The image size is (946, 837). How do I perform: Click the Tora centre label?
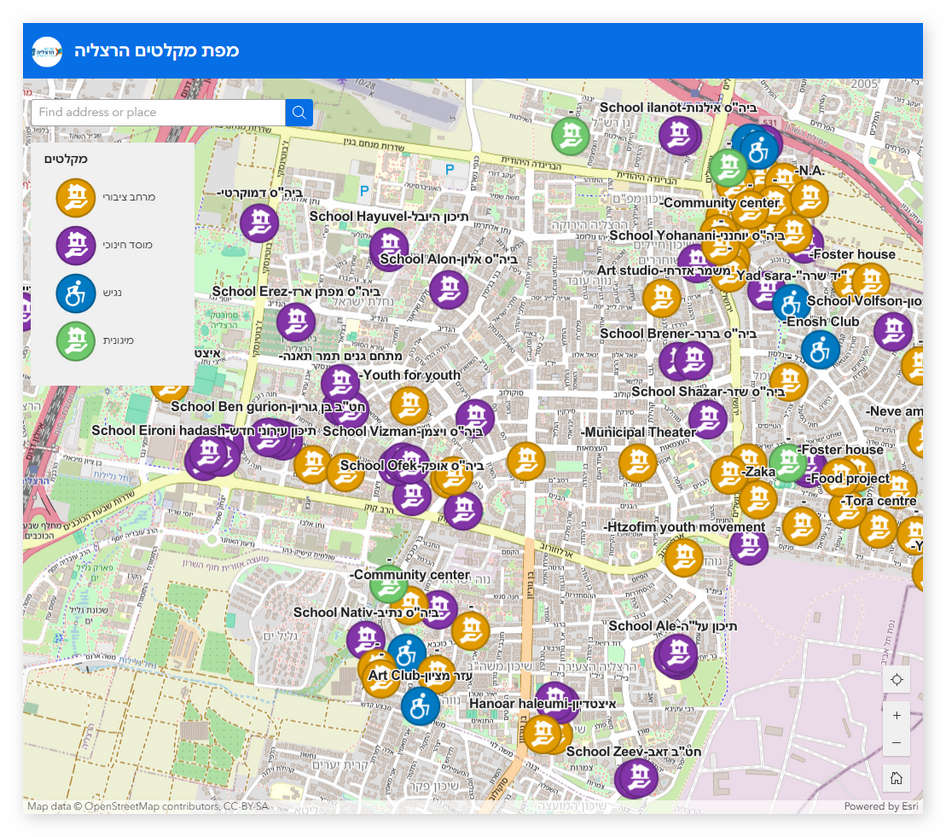[x=878, y=501]
